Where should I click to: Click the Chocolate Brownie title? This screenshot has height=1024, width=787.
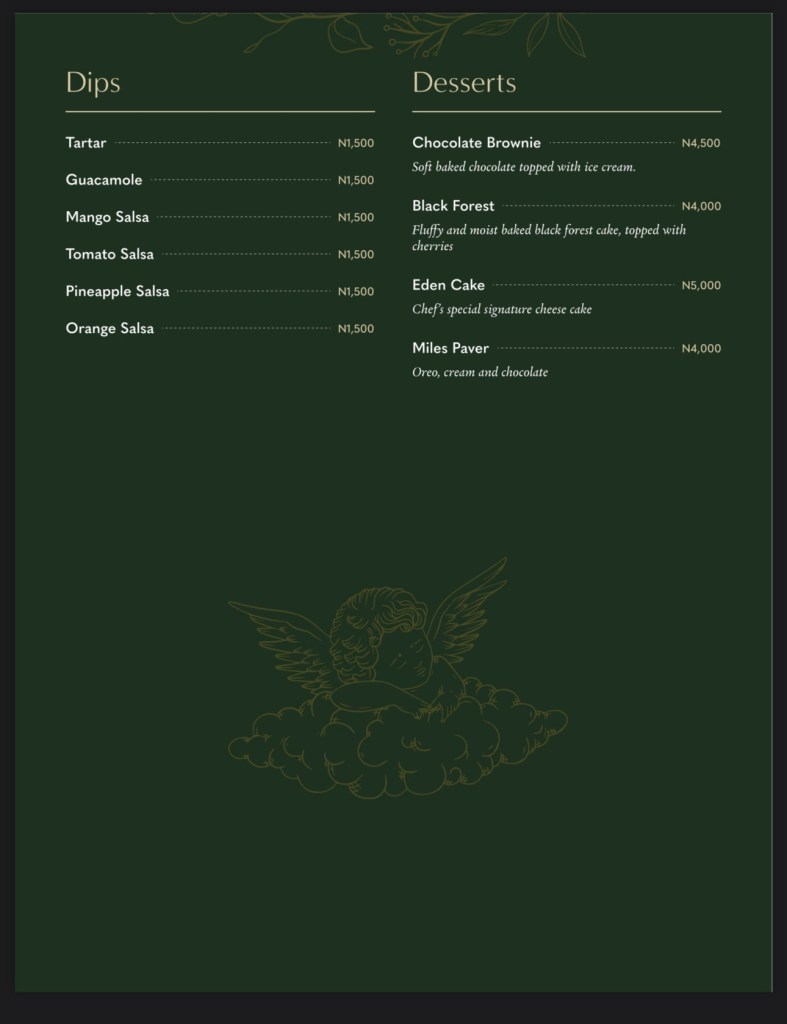pyautogui.click(x=476, y=143)
